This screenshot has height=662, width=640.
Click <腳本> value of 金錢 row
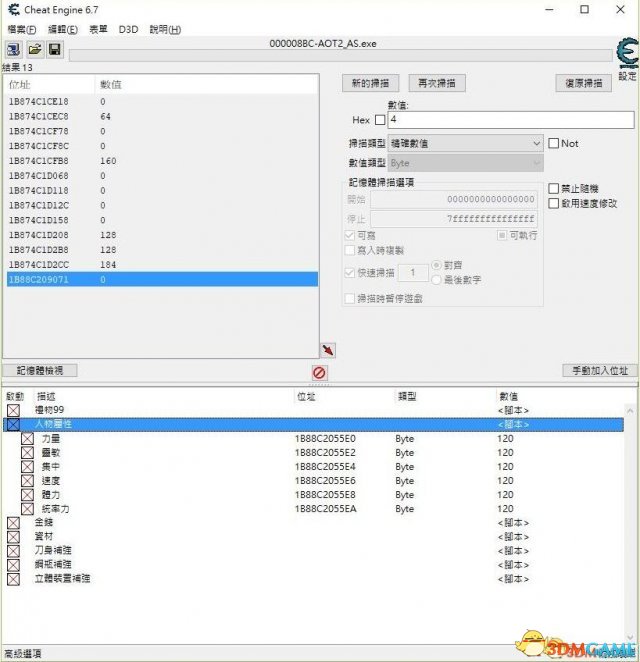[x=513, y=523]
